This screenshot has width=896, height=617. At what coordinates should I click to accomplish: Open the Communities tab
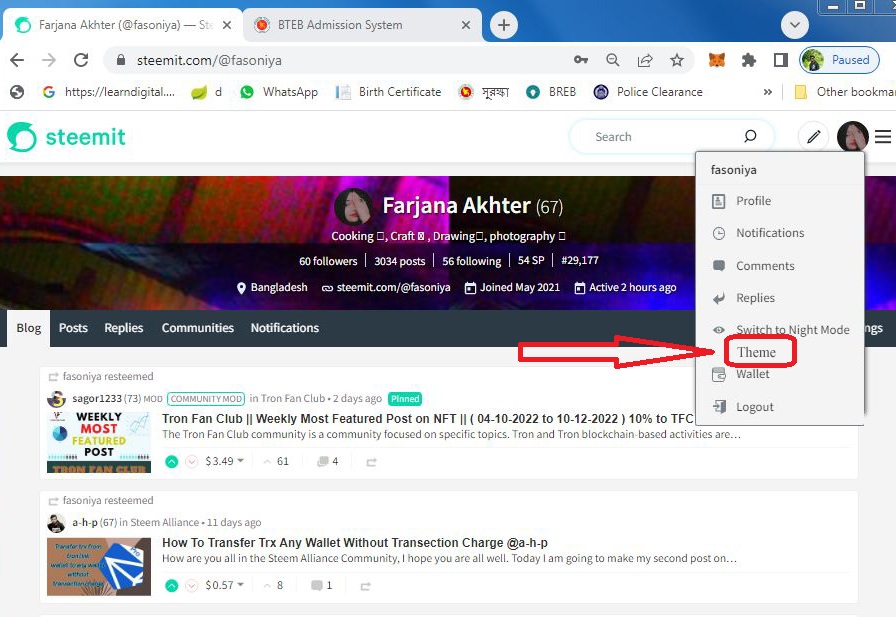coord(198,328)
